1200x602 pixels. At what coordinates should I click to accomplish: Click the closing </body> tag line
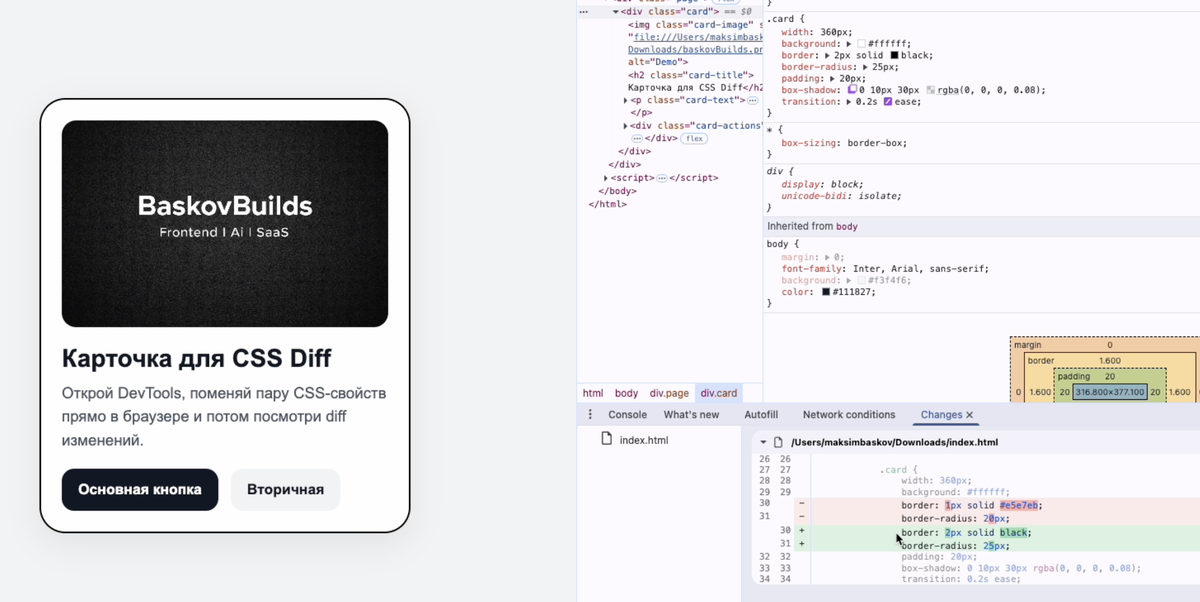(x=617, y=191)
